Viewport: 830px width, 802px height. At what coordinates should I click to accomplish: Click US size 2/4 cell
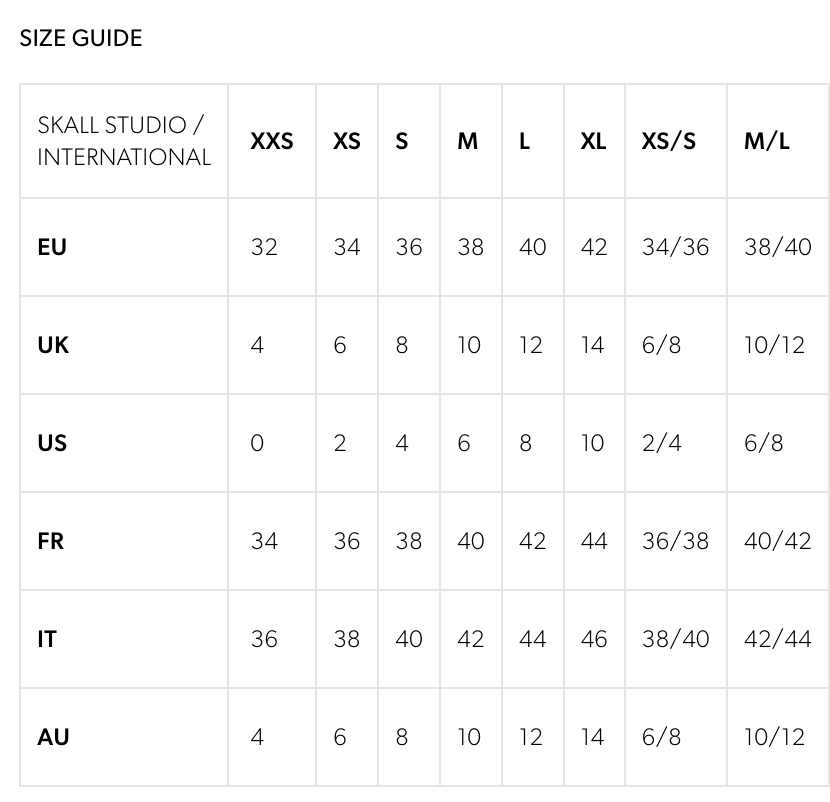662,443
